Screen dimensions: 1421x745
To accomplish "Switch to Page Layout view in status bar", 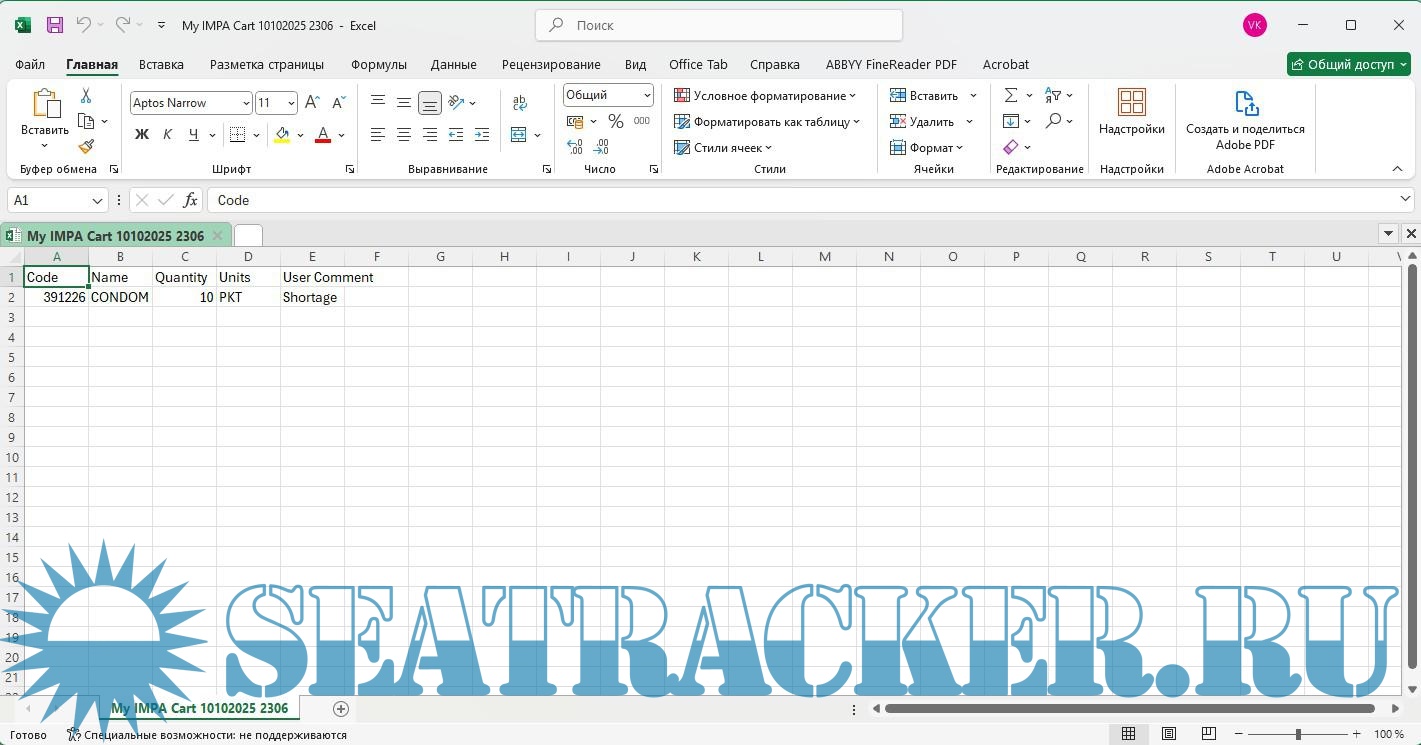I will [1169, 734].
